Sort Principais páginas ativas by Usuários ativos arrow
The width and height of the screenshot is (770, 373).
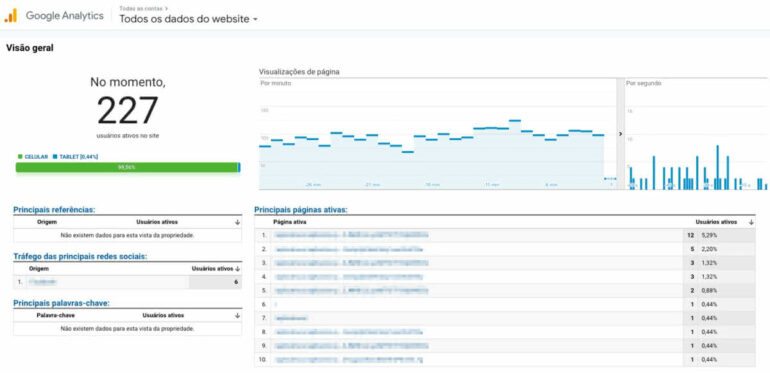(751, 222)
